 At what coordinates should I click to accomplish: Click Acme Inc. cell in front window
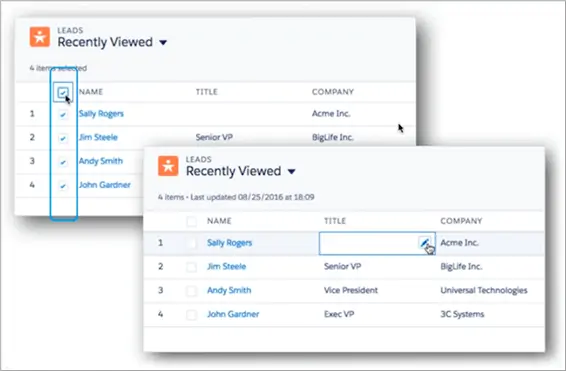tap(459, 243)
